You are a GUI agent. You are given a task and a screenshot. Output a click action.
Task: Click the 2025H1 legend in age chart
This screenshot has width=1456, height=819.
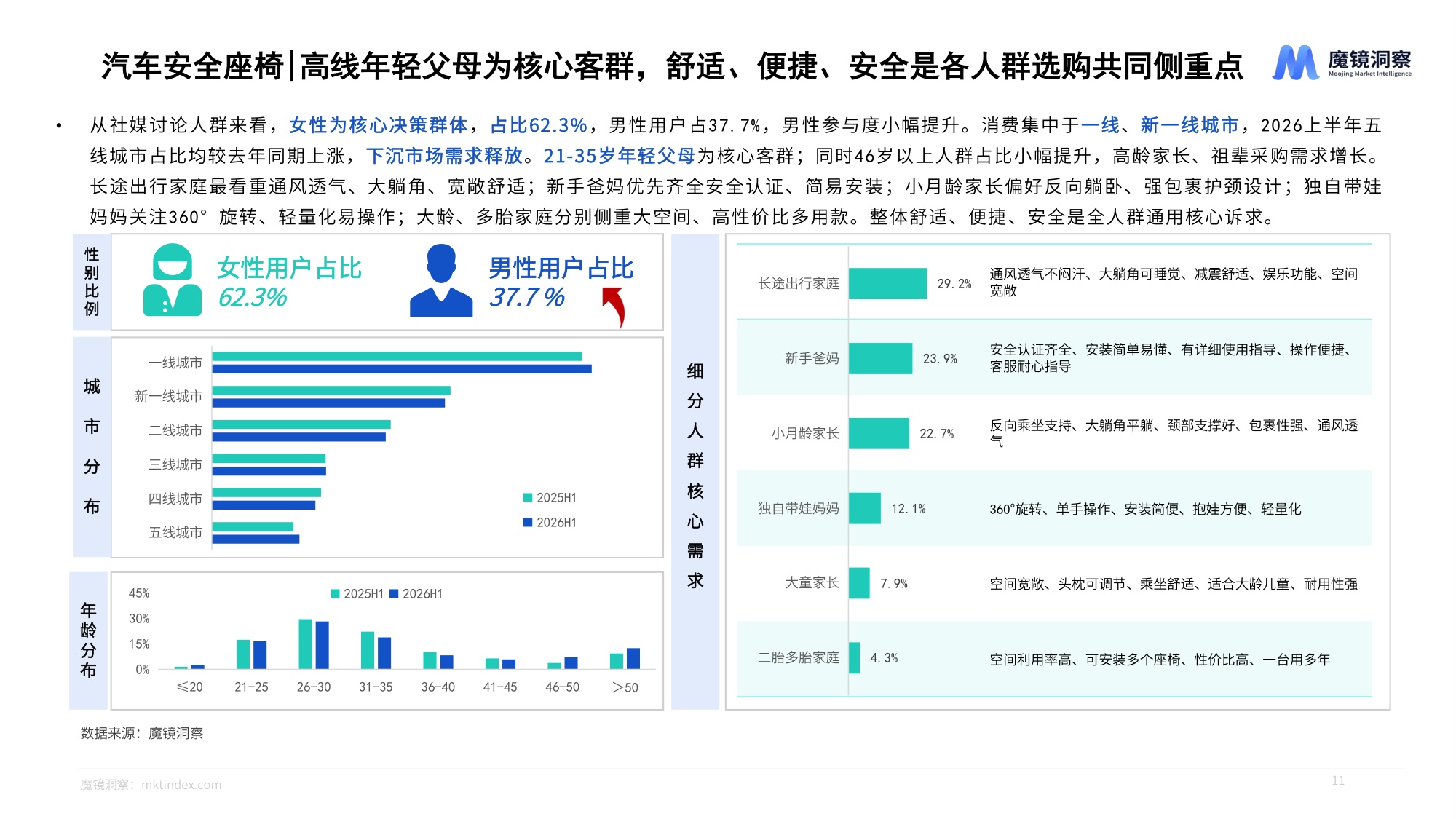click(357, 594)
